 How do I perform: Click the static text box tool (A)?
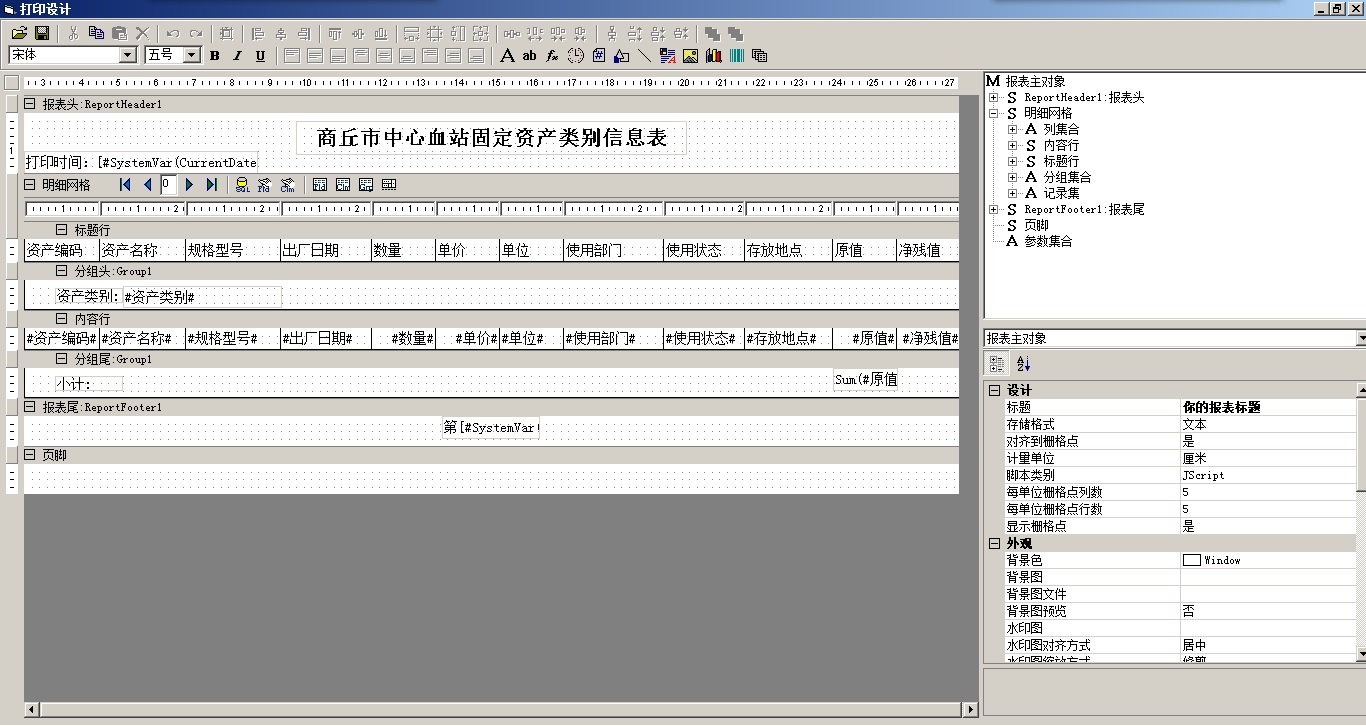(x=507, y=56)
